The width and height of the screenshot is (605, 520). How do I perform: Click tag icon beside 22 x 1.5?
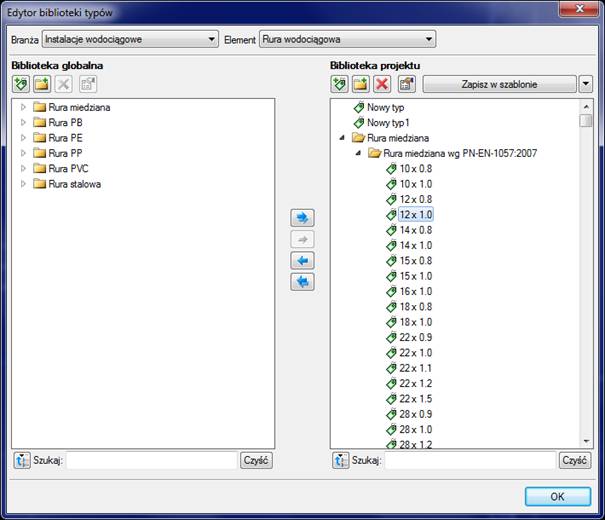click(391, 398)
